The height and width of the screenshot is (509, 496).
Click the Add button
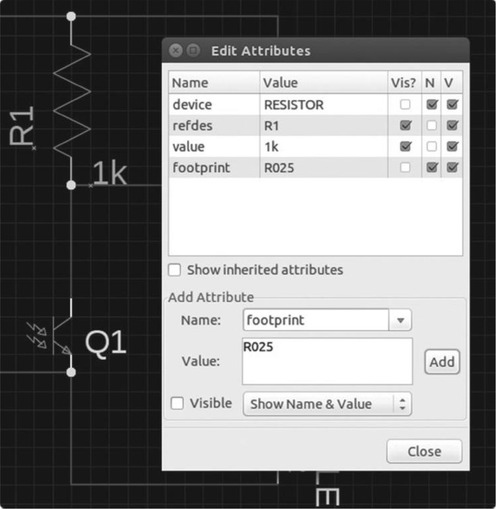tap(442, 362)
